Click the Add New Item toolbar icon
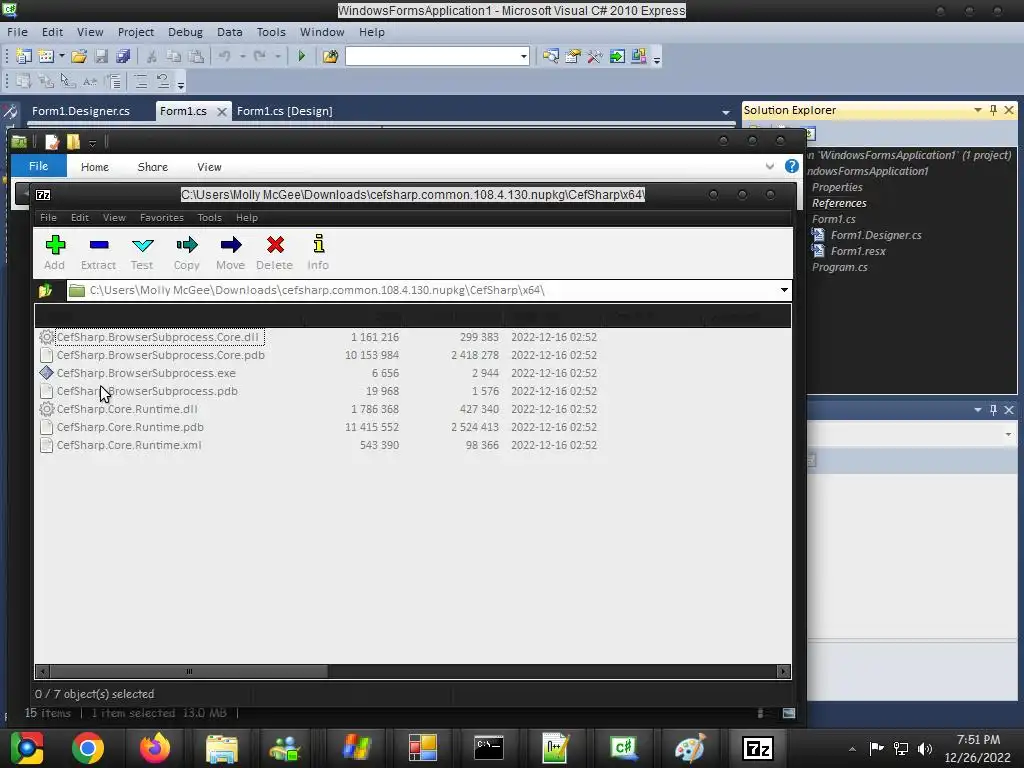The image size is (1024, 768). 45,56
